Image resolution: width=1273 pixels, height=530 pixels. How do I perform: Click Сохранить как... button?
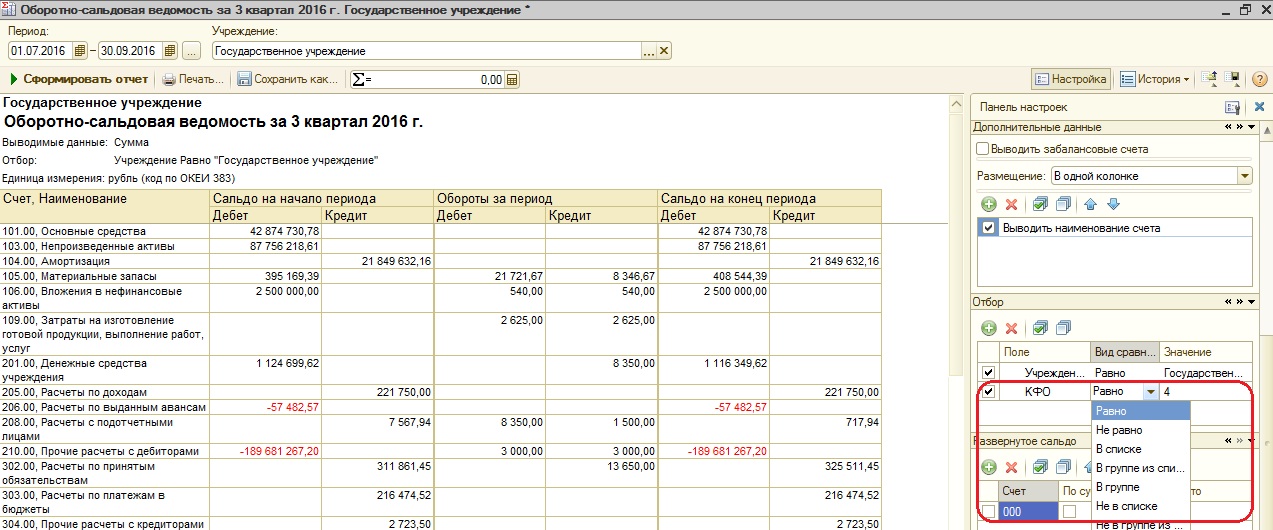pos(288,79)
